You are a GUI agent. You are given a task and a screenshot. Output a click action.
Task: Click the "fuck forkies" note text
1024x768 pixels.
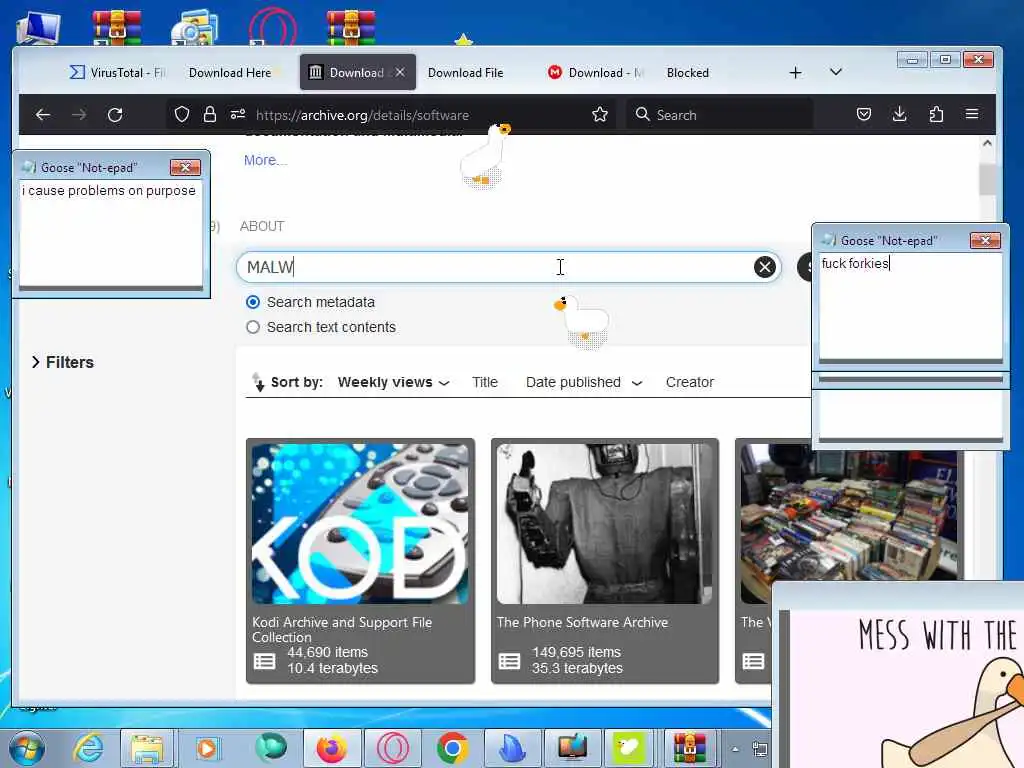(855, 263)
